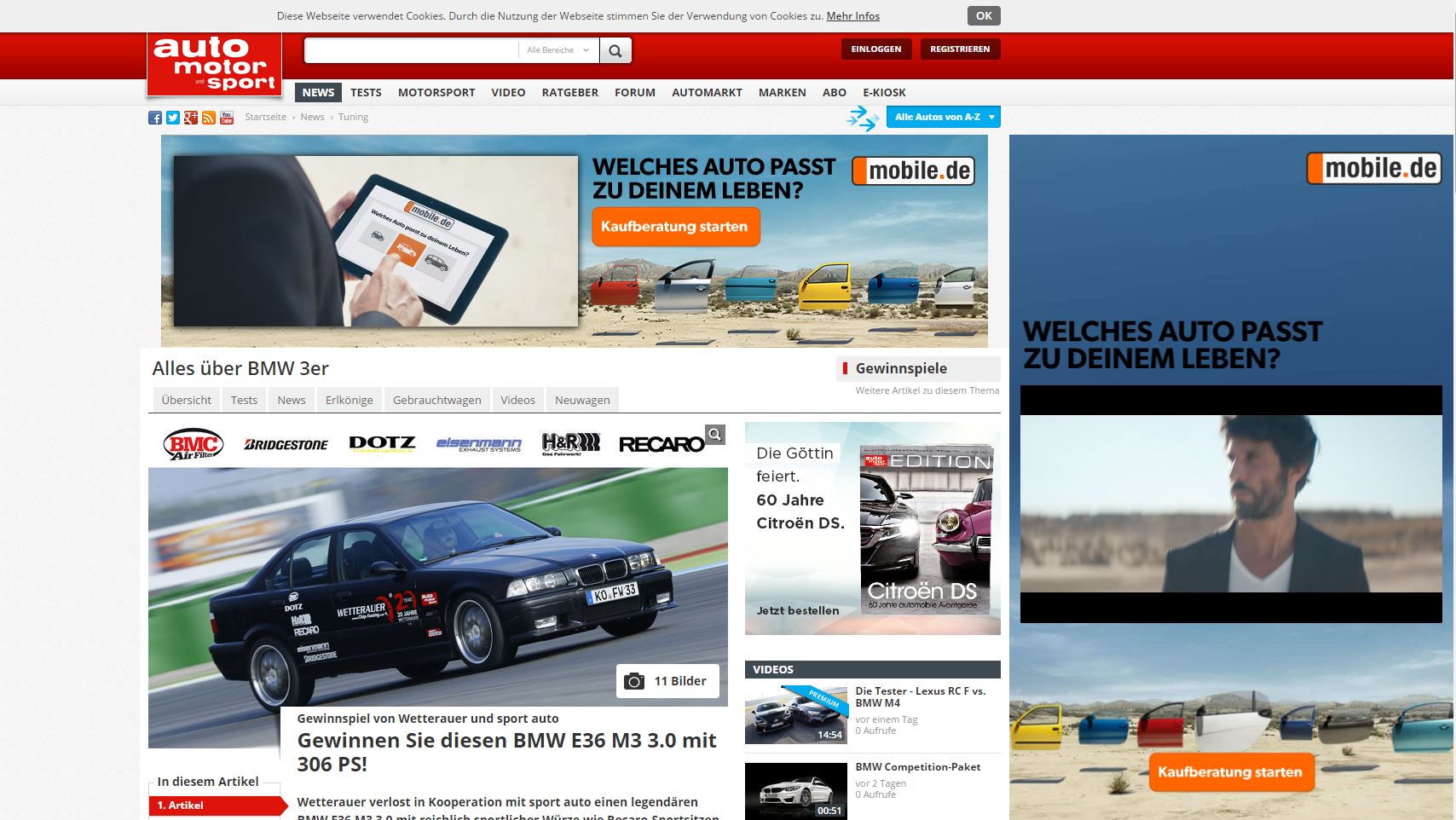The height and width of the screenshot is (820, 1456).
Task: Click the Jetzt bestellen Citroën DS link
Action: click(x=798, y=610)
